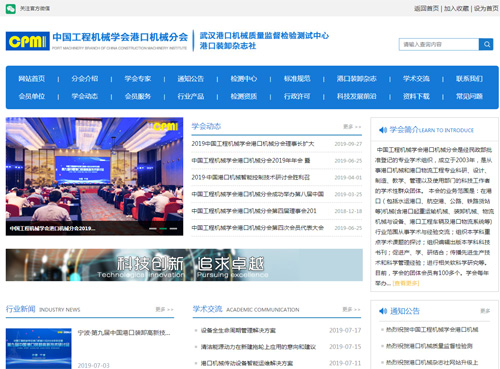Viewport: 500px width, 369px height.
Task: Open news item about 第四次会员代表大会
Action: (x=258, y=228)
